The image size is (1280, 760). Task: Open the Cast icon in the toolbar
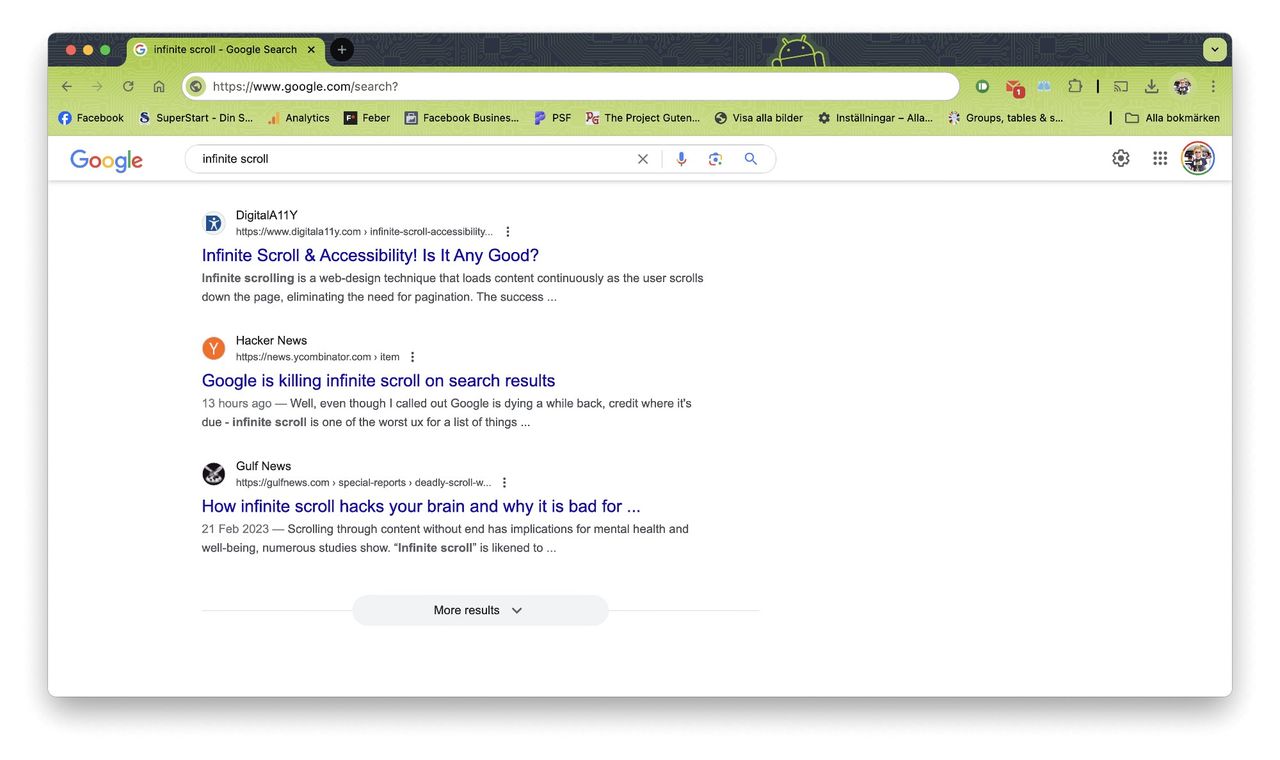point(1120,86)
